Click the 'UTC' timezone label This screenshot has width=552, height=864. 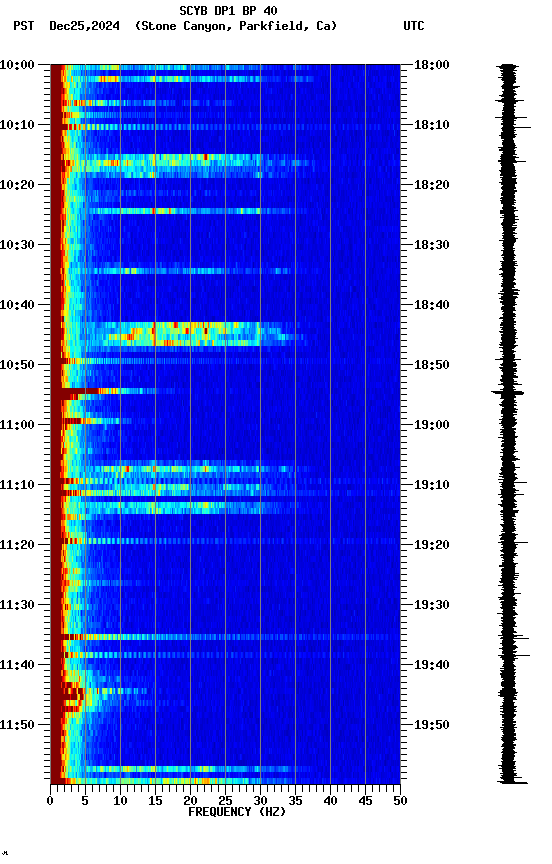pos(414,26)
